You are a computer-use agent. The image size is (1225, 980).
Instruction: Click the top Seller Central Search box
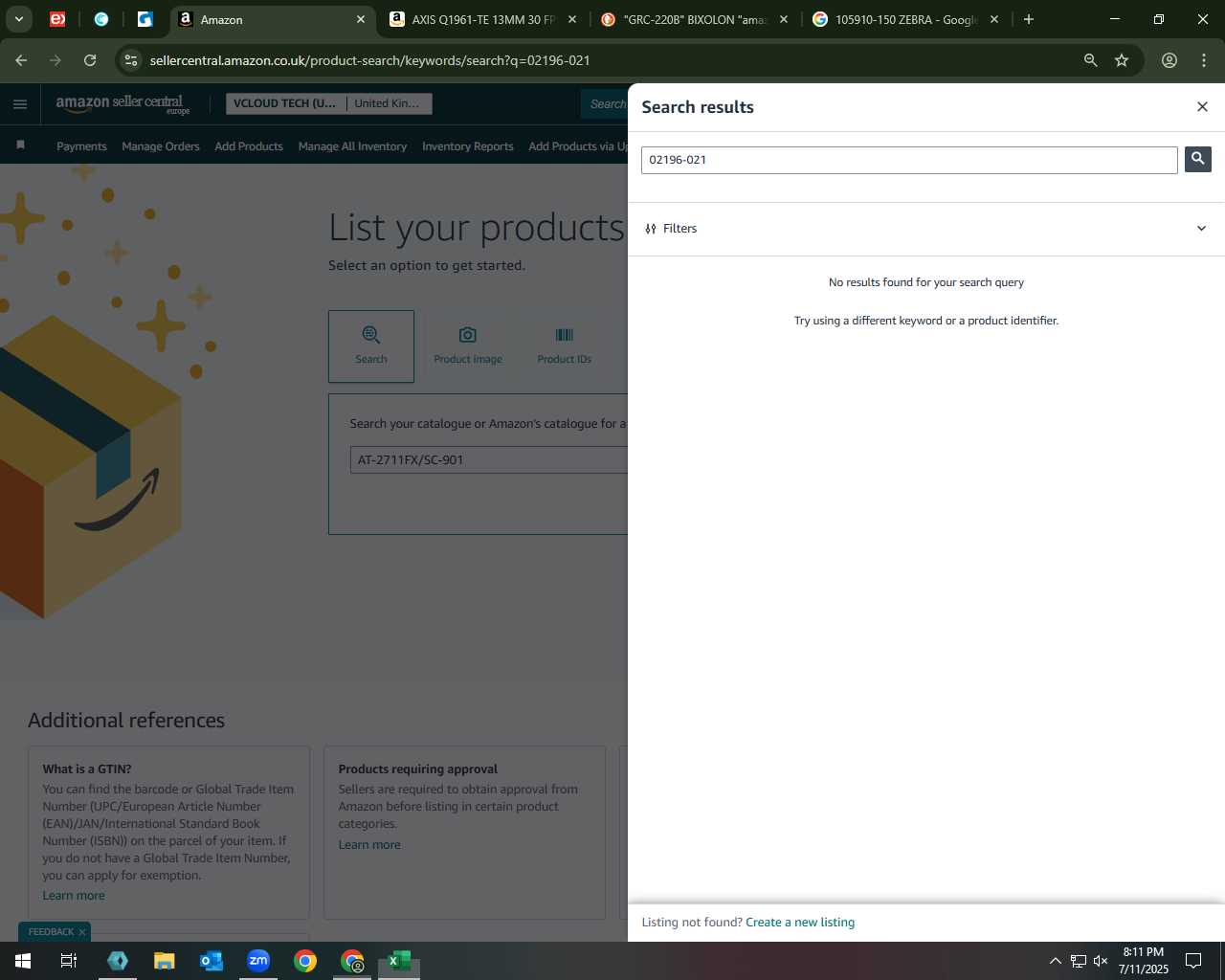(x=605, y=103)
